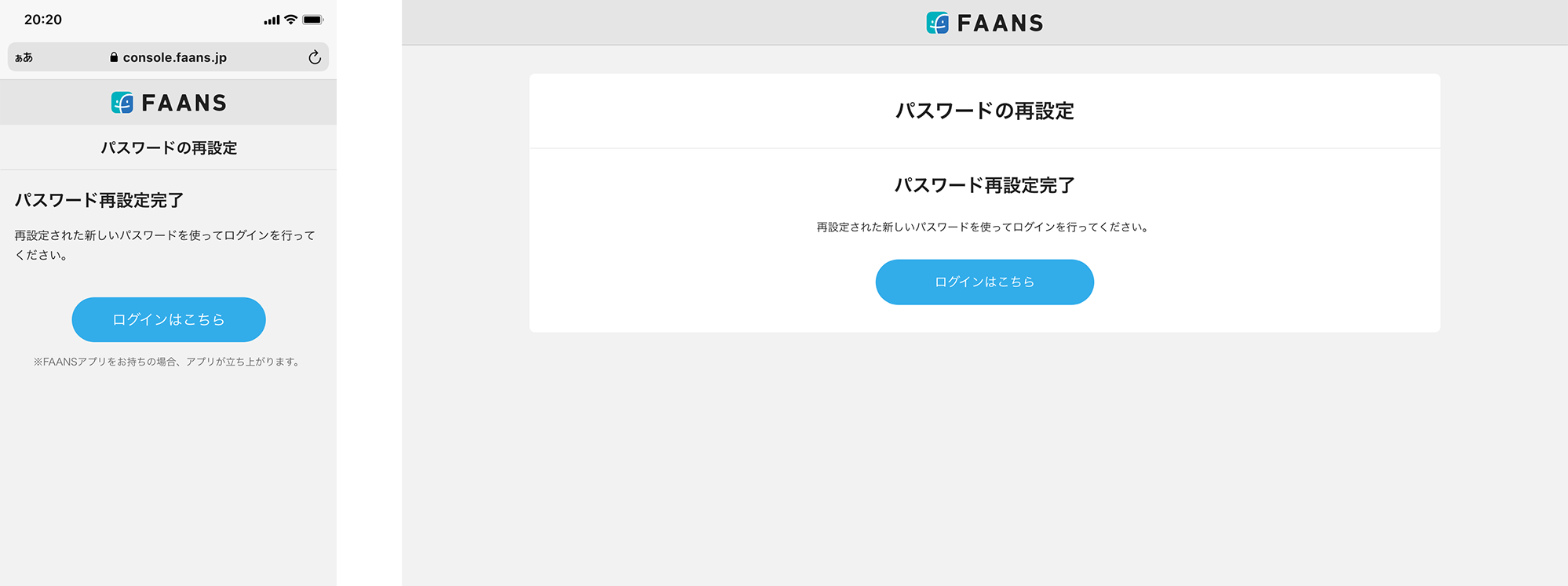Click the FAANS logo in mobile header
Viewport: 1568px width, 586px height.
tap(168, 102)
